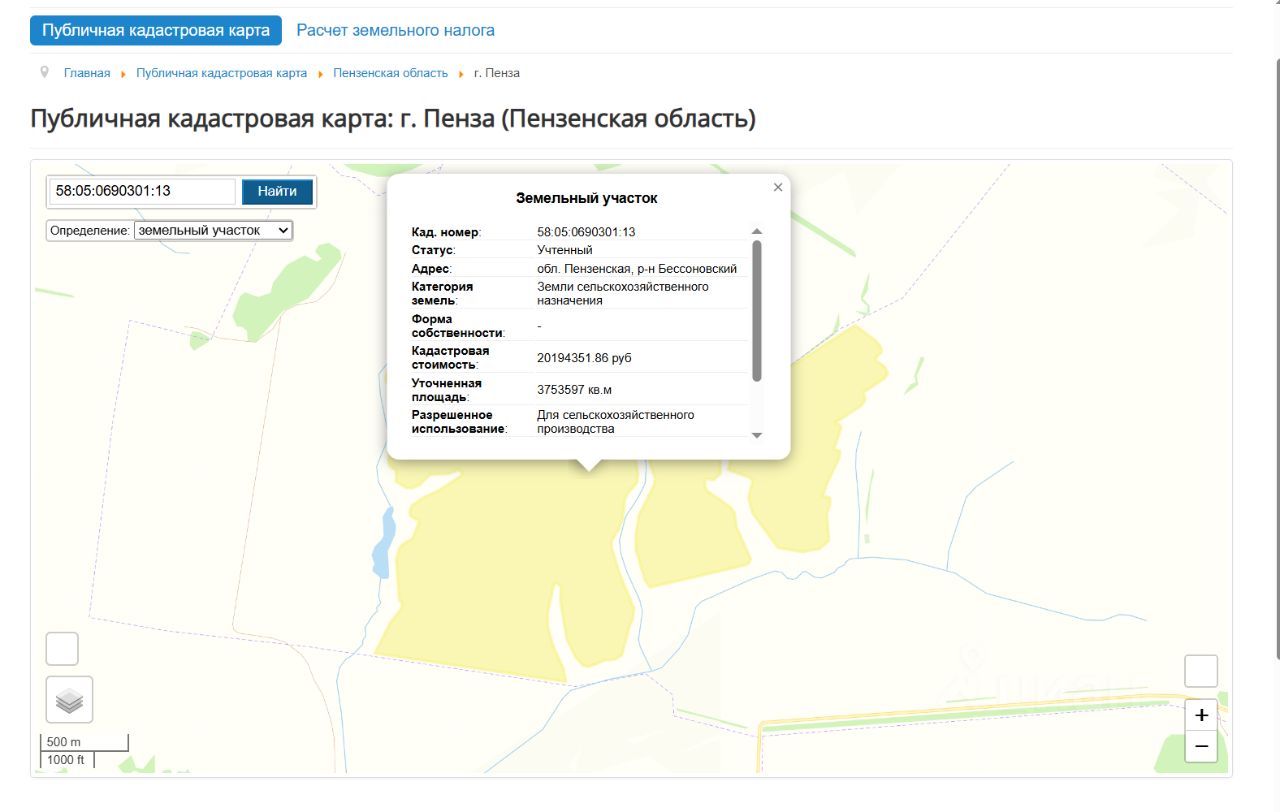
Task: Focus the cadastral number search field
Action: click(143, 191)
